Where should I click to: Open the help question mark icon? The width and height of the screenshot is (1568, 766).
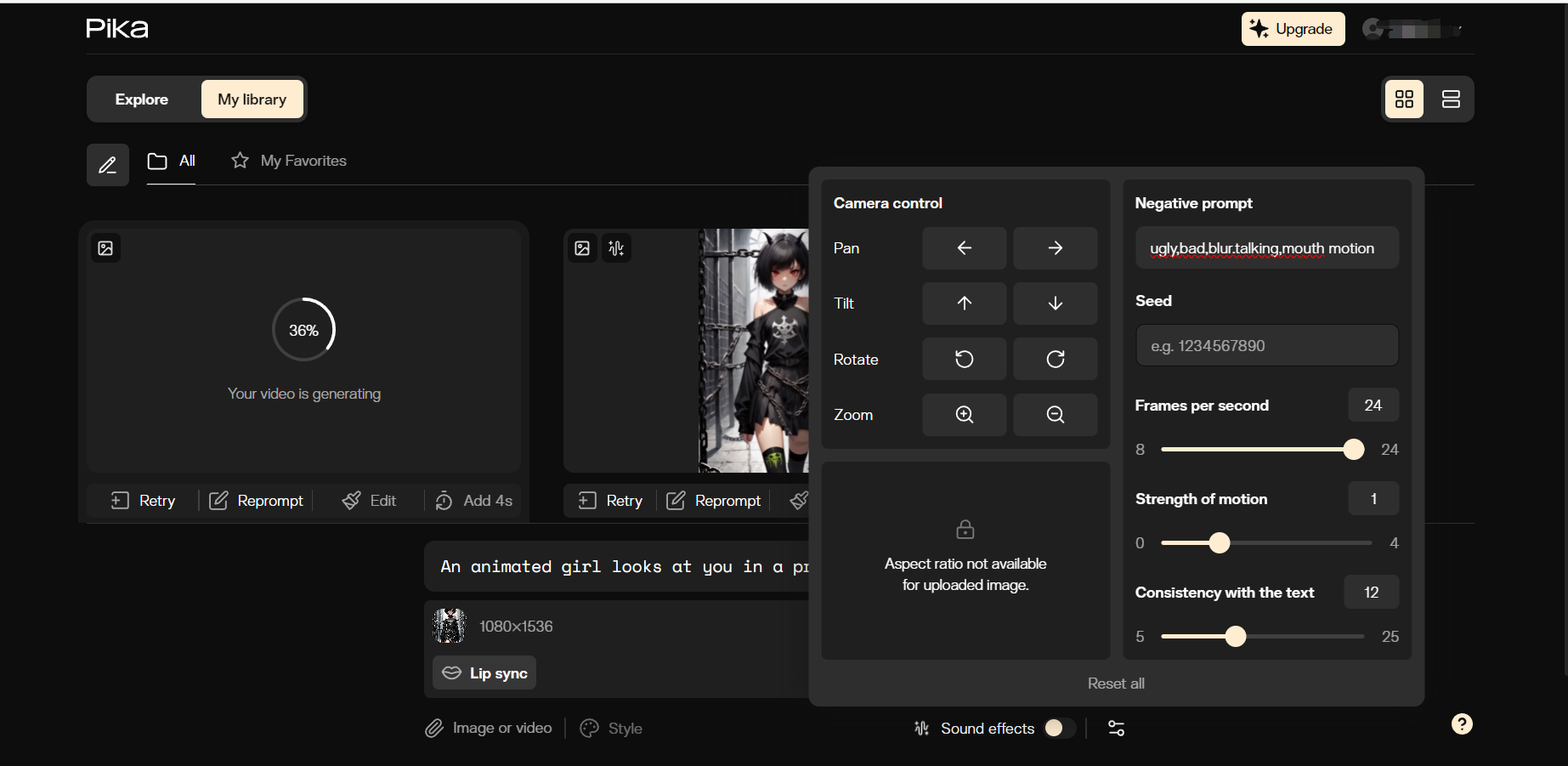(1461, 724)
